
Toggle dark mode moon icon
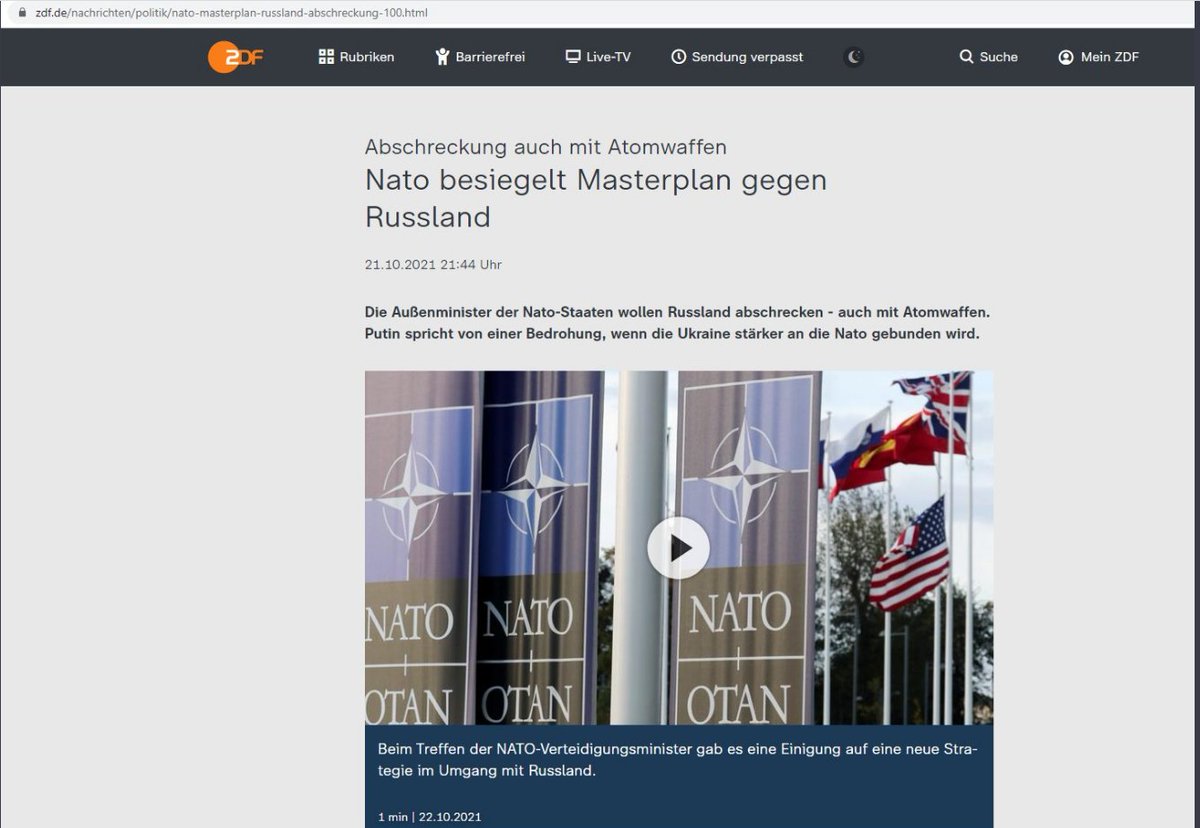tap(854, 57)
